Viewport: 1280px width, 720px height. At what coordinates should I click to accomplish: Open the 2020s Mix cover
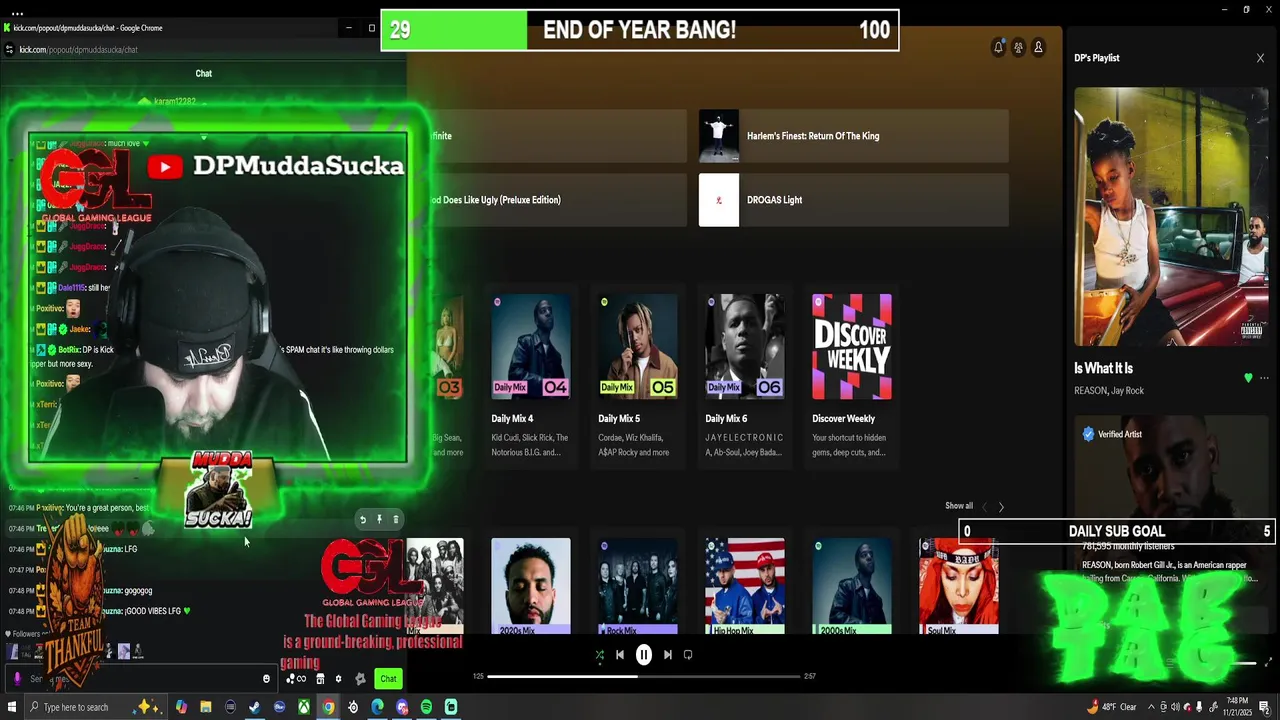531,586
